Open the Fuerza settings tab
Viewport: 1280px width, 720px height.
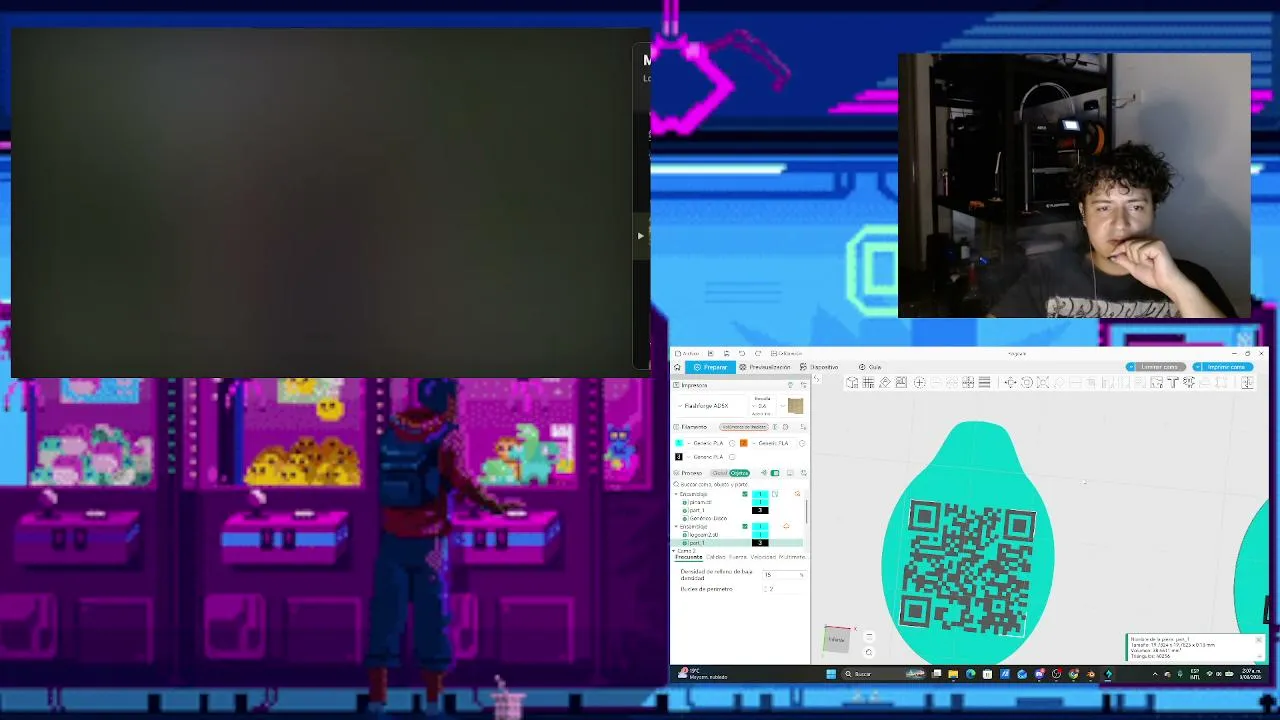pos(738,557)
